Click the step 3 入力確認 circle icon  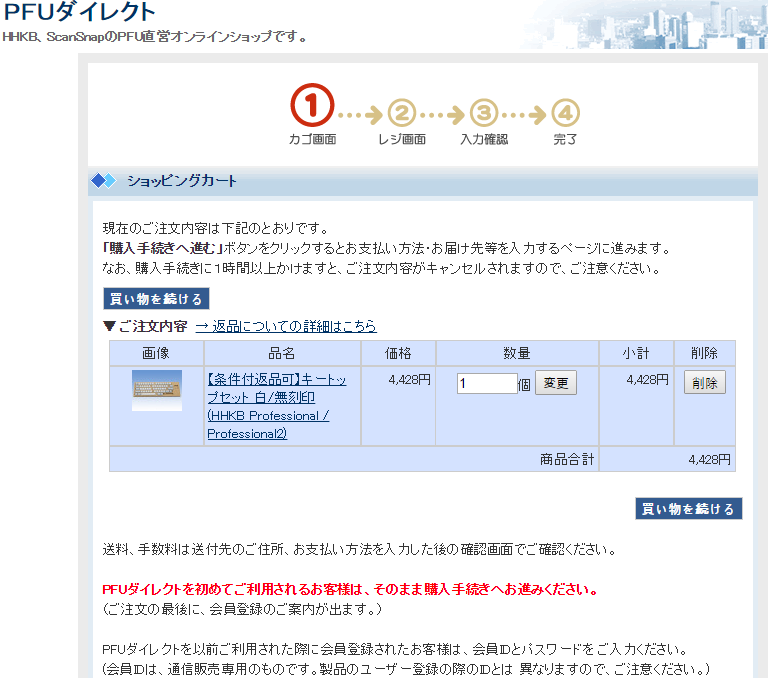click(484, 113)
